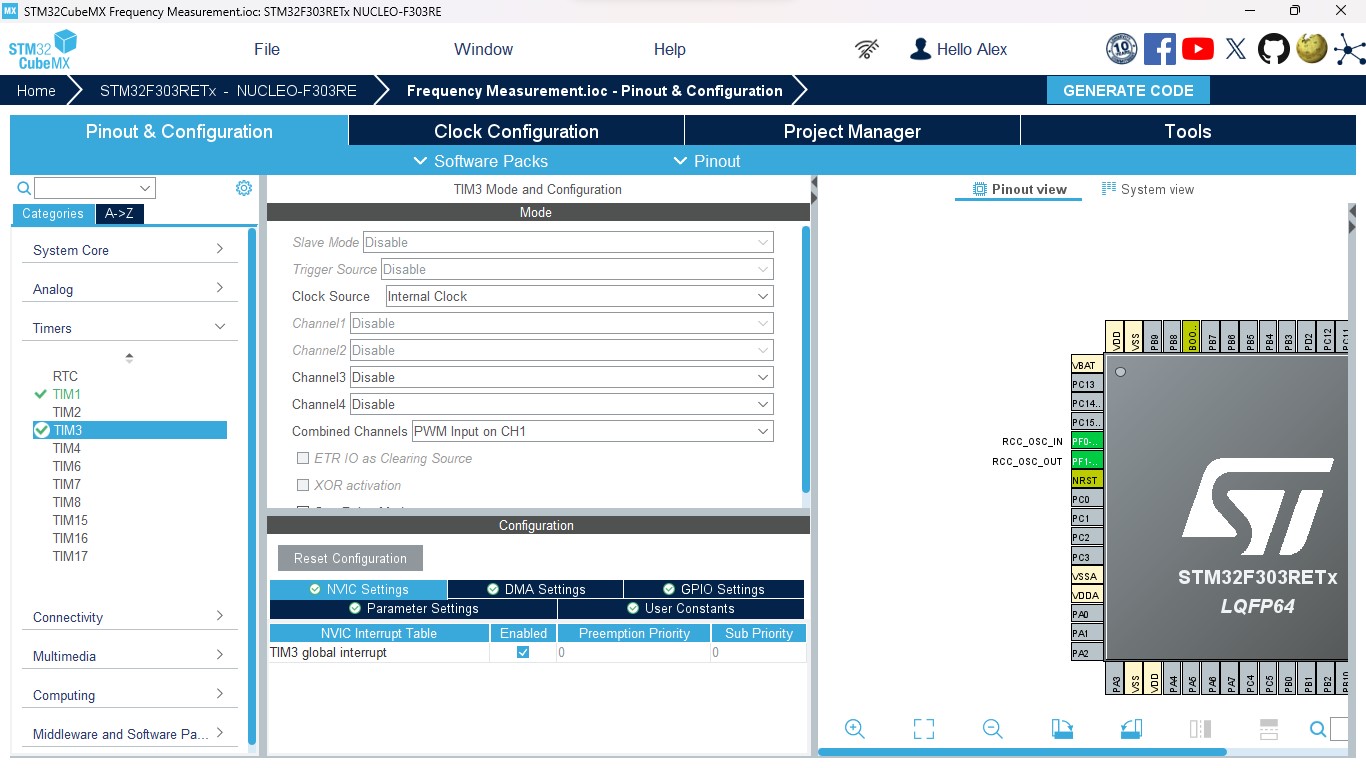Open the ST YouTube channel icon

pyautogui.click(x=1198, y=49)
